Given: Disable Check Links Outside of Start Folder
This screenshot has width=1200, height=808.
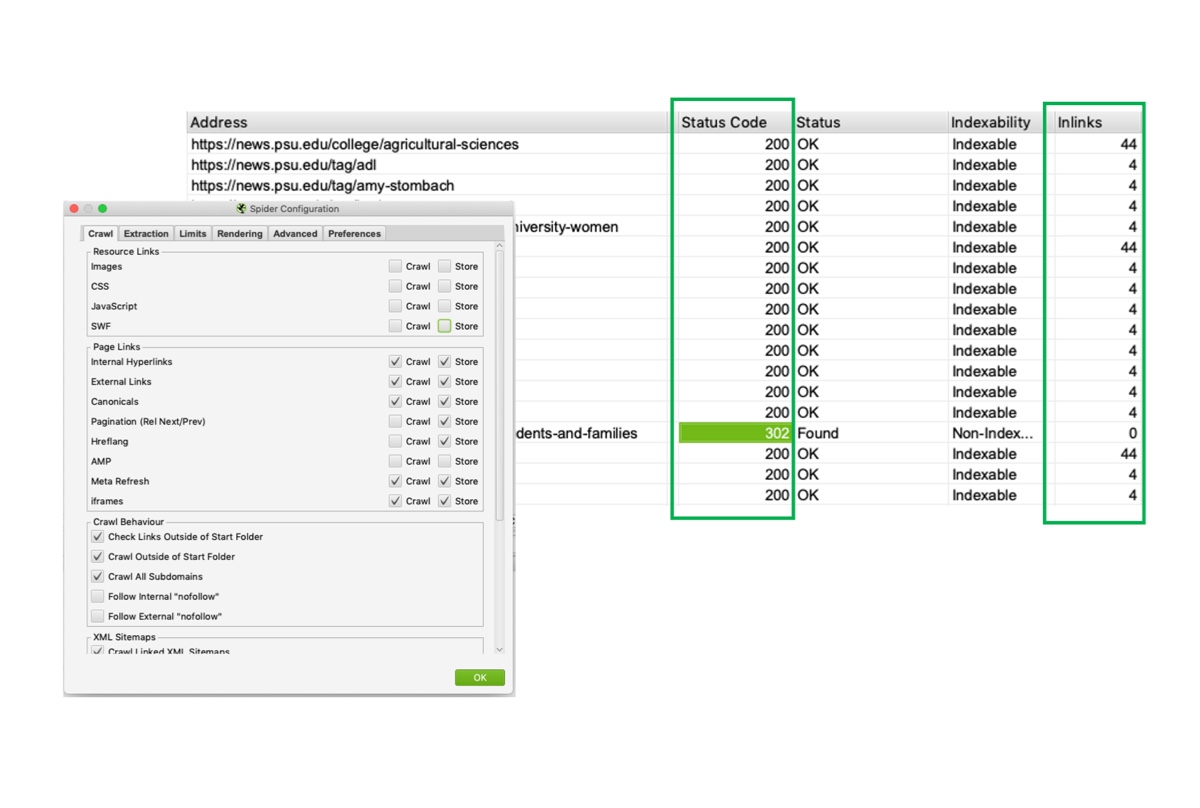Looking at the screenshot, I should pyautogui.click(x=98, y=537).
